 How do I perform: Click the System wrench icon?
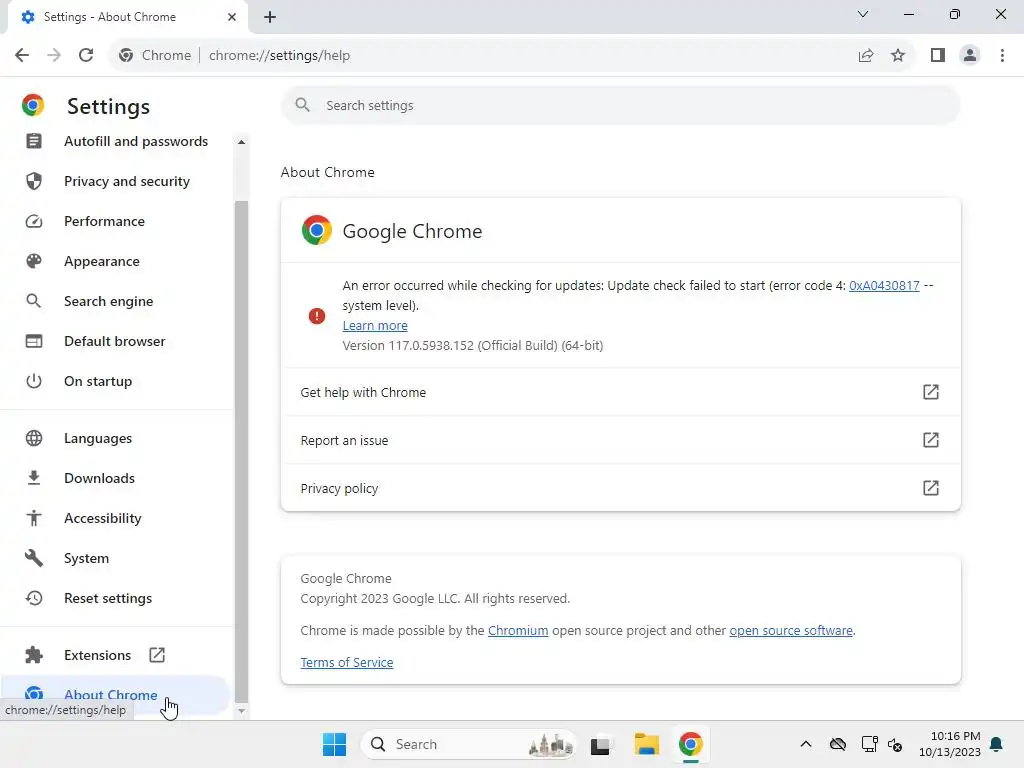click(34, 558)
